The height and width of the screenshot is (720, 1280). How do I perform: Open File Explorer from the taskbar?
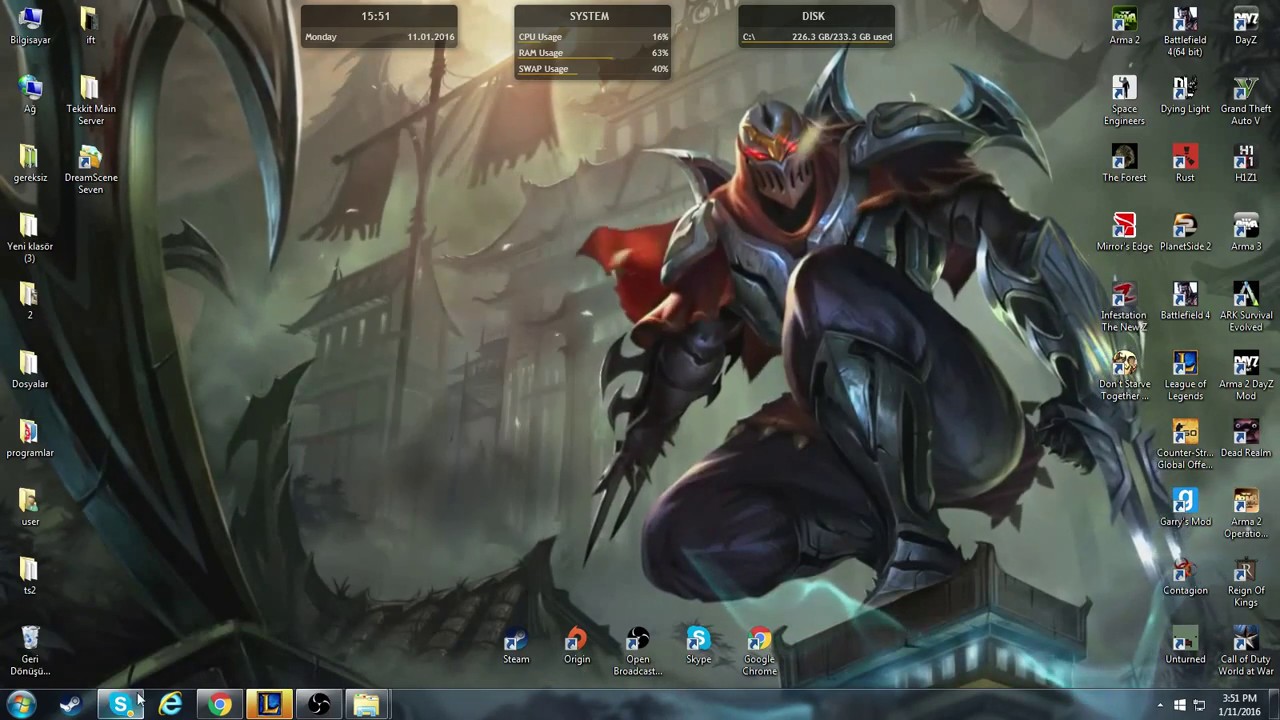tap(366, 705)
